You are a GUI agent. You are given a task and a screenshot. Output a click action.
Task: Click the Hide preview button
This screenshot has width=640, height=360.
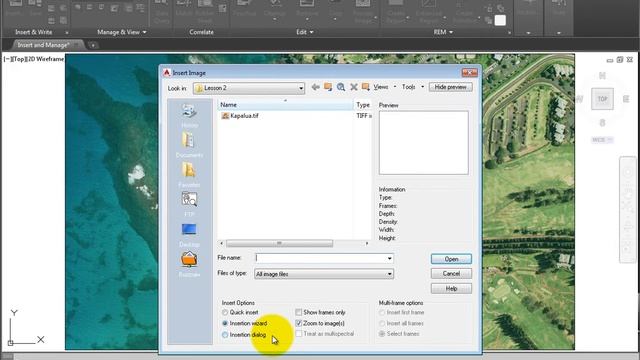(x=450, y=87)
